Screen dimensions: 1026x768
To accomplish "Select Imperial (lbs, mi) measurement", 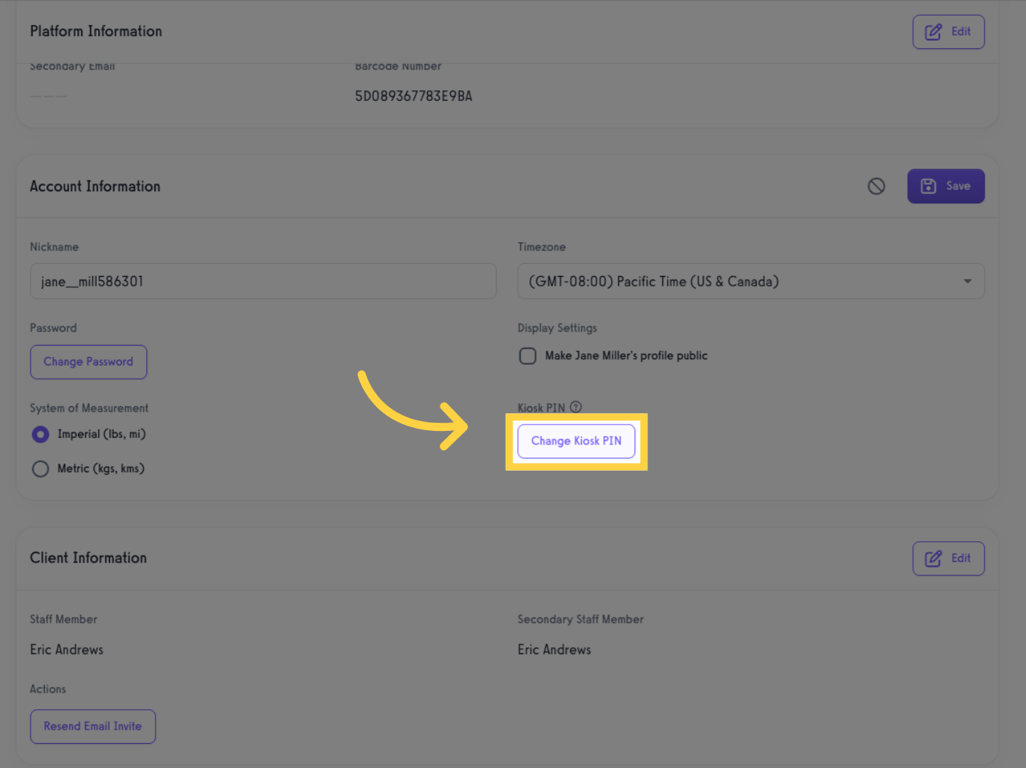I will coord(41,435).
